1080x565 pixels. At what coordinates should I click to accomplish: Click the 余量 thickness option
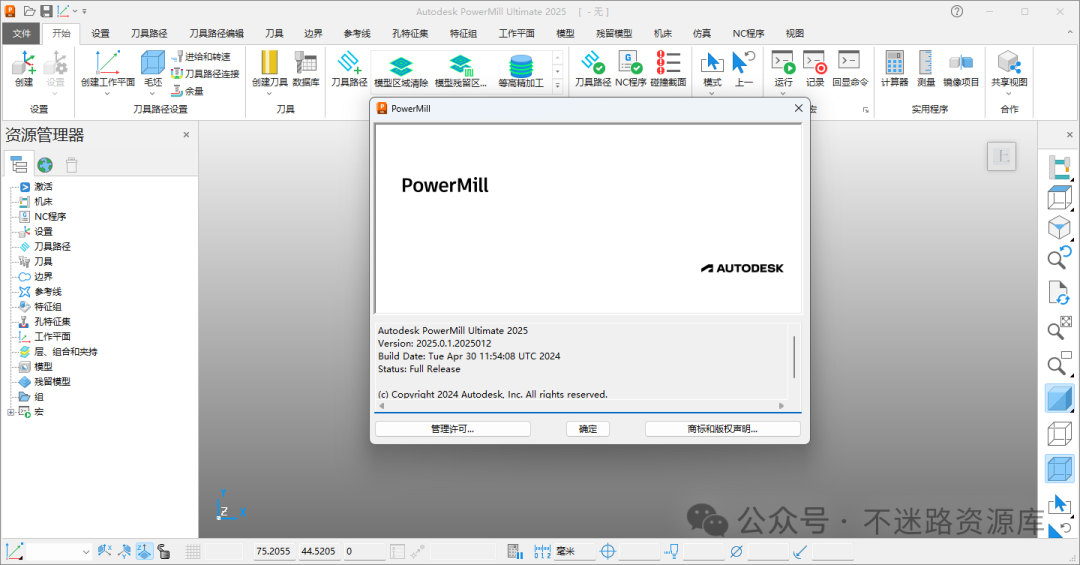coord(187,91)
